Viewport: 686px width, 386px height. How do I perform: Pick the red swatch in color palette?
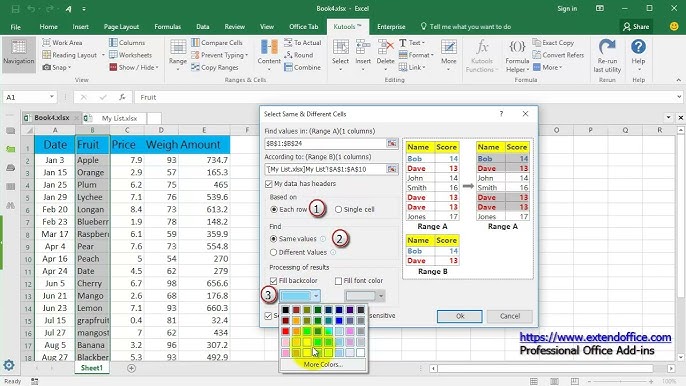[x=286, y=331]
